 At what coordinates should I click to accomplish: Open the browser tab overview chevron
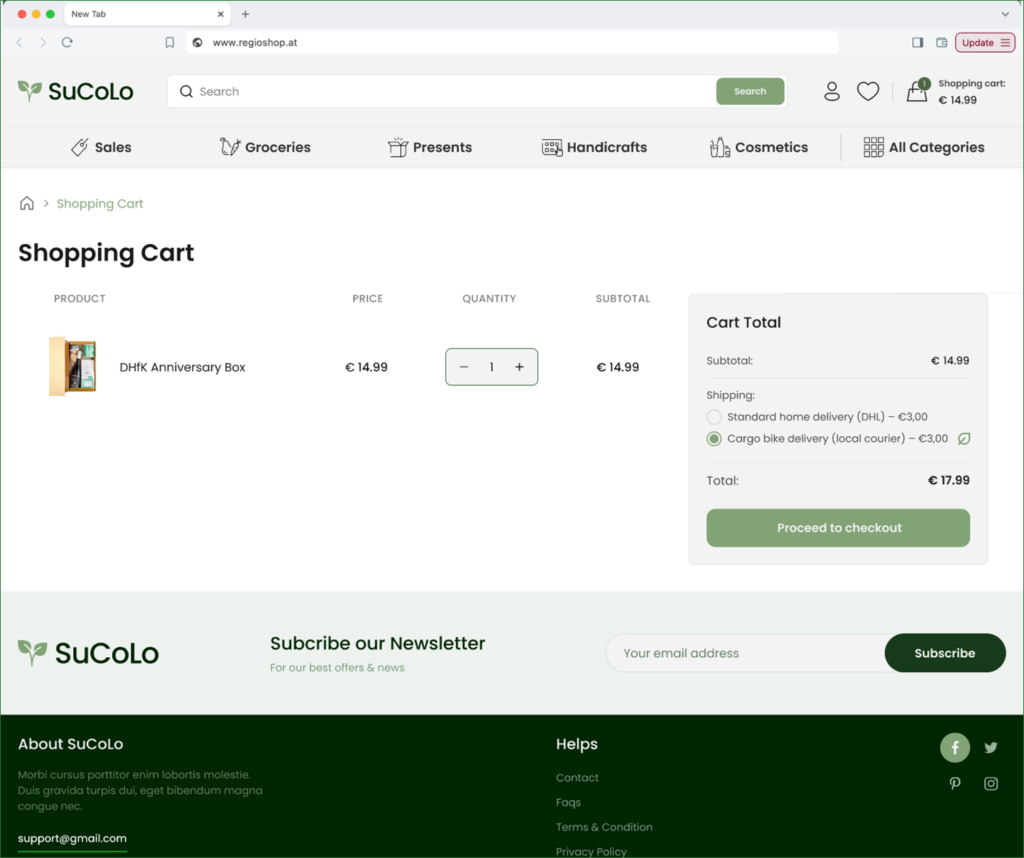pos(1006,14)
